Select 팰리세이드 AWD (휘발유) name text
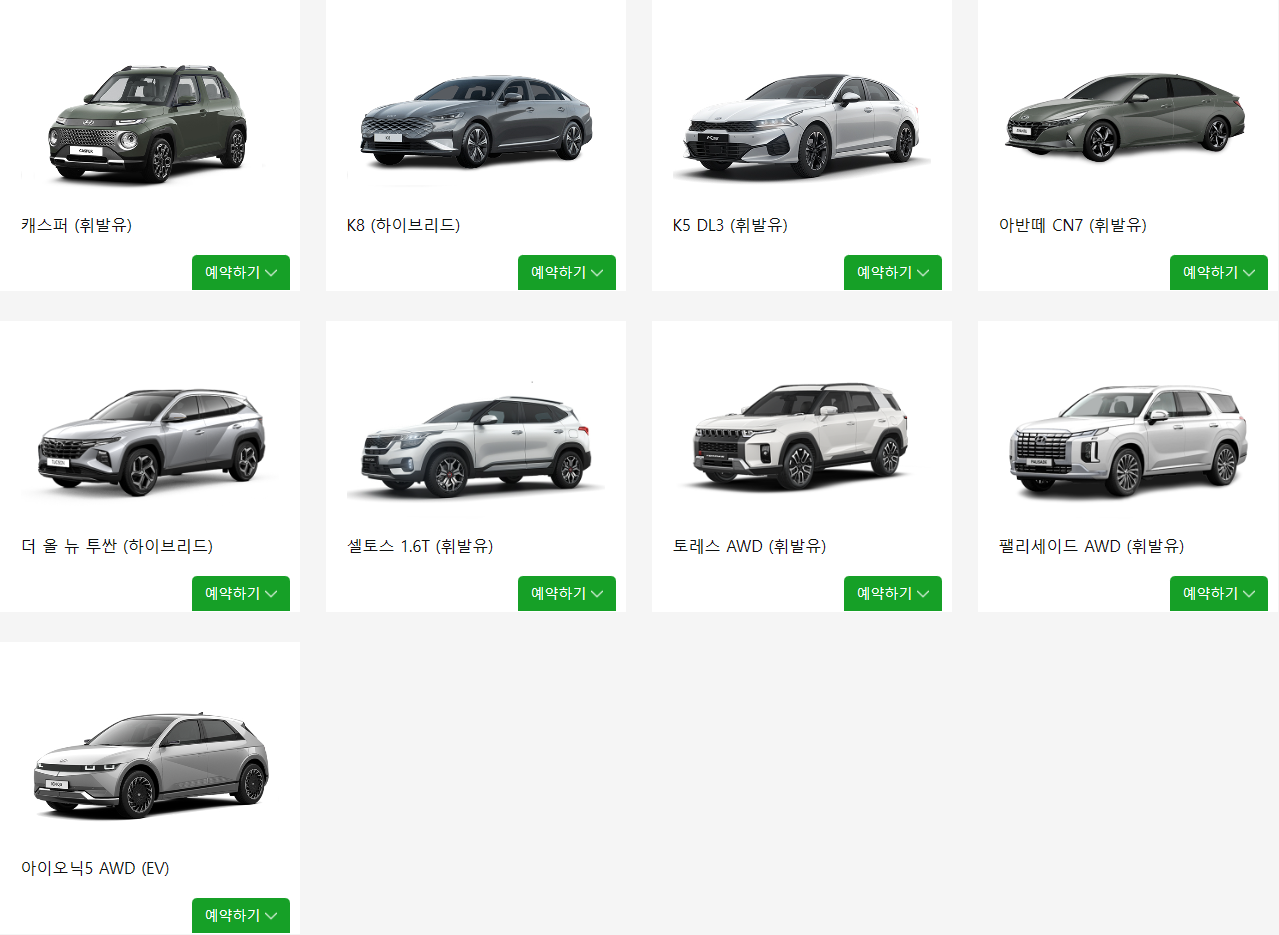This screenshot has height=935, width=1279. pos(1091,546)
